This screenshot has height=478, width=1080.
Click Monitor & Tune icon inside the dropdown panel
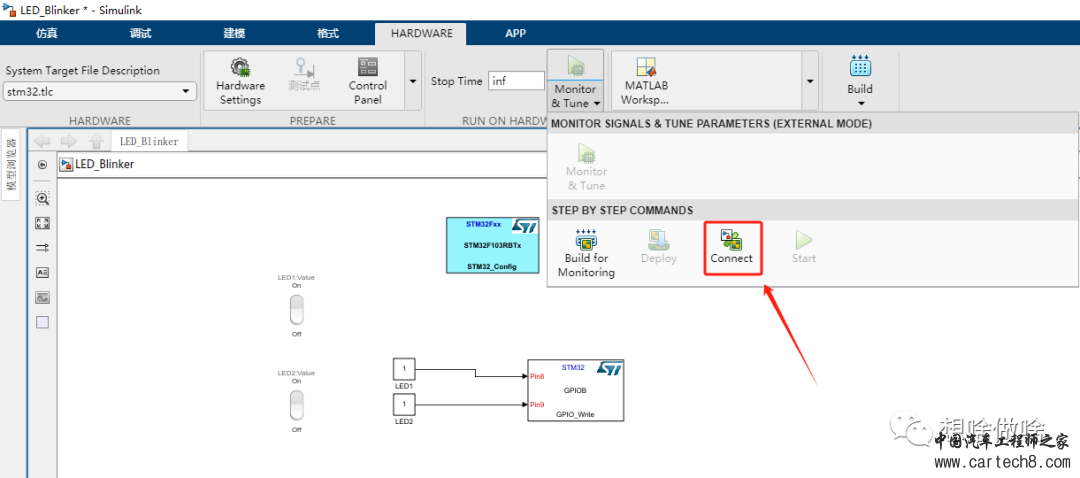586,152
